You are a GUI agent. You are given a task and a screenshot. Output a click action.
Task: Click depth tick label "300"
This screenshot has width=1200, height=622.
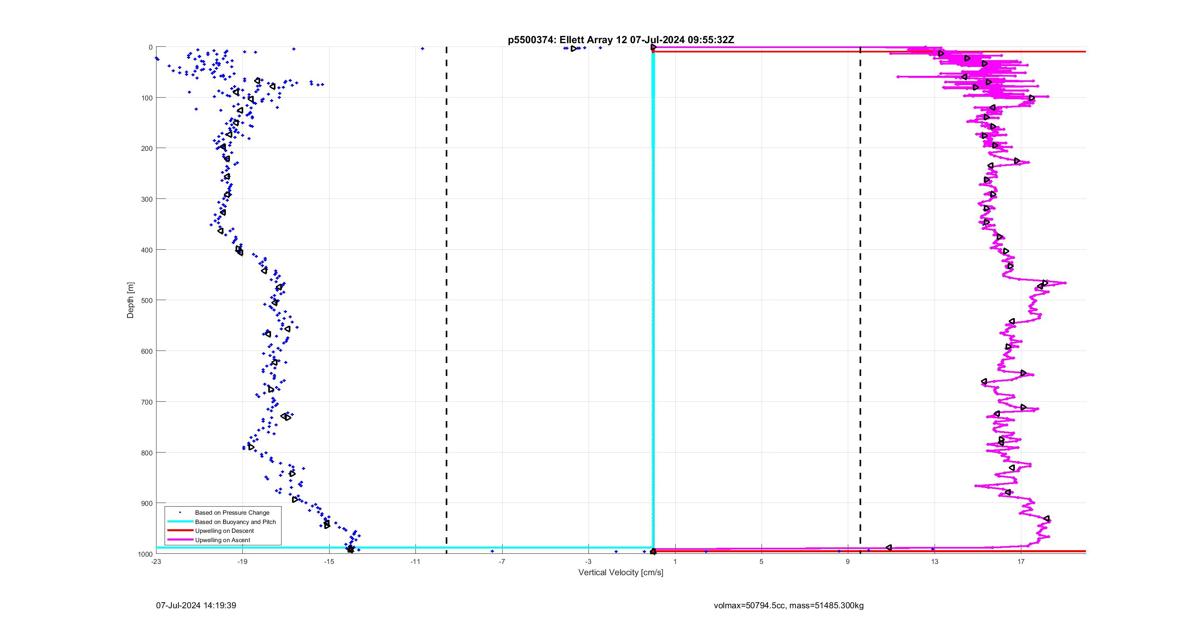coord(146,199)
